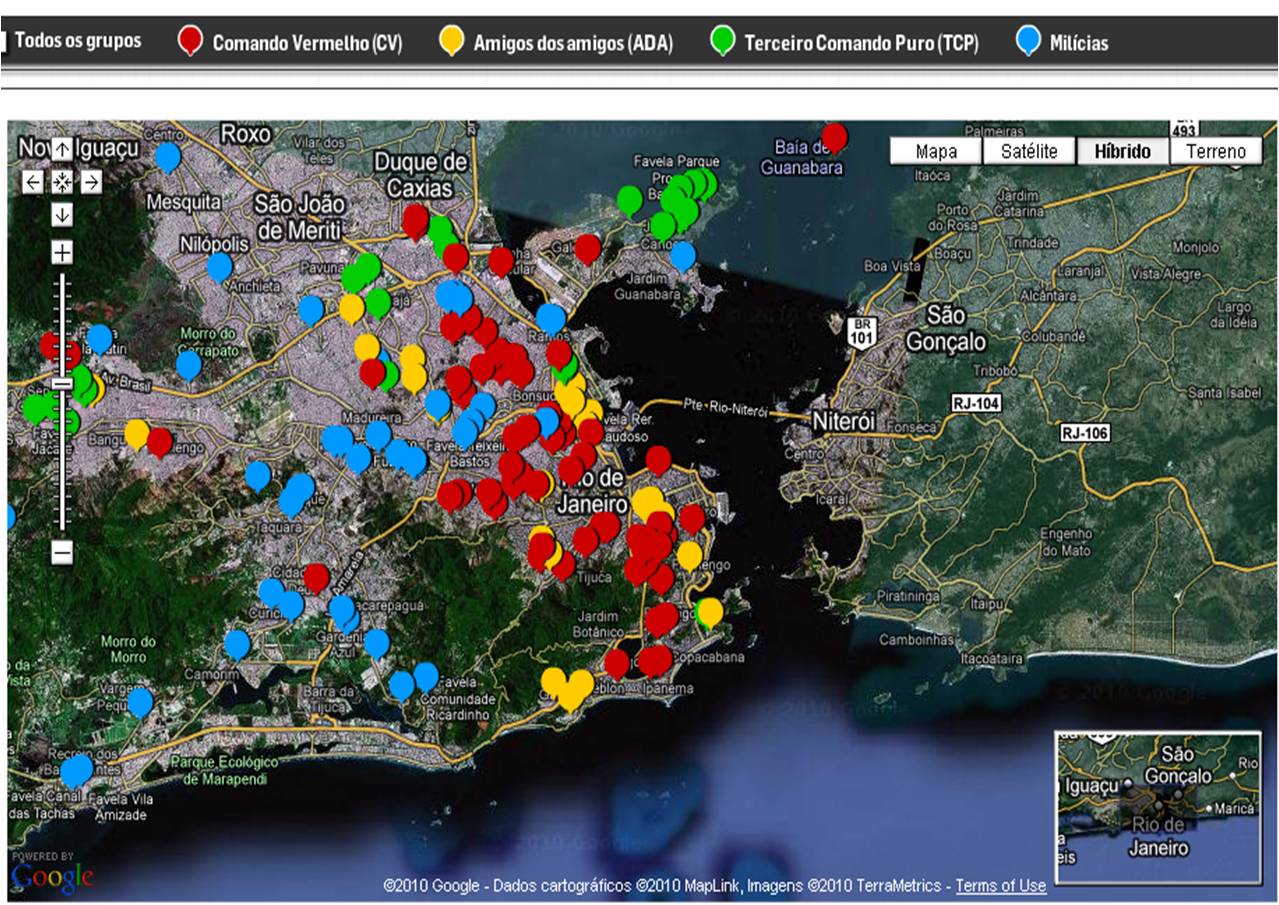
Task: Click the center pan icon of the navigation control
Action: (62, 183)
